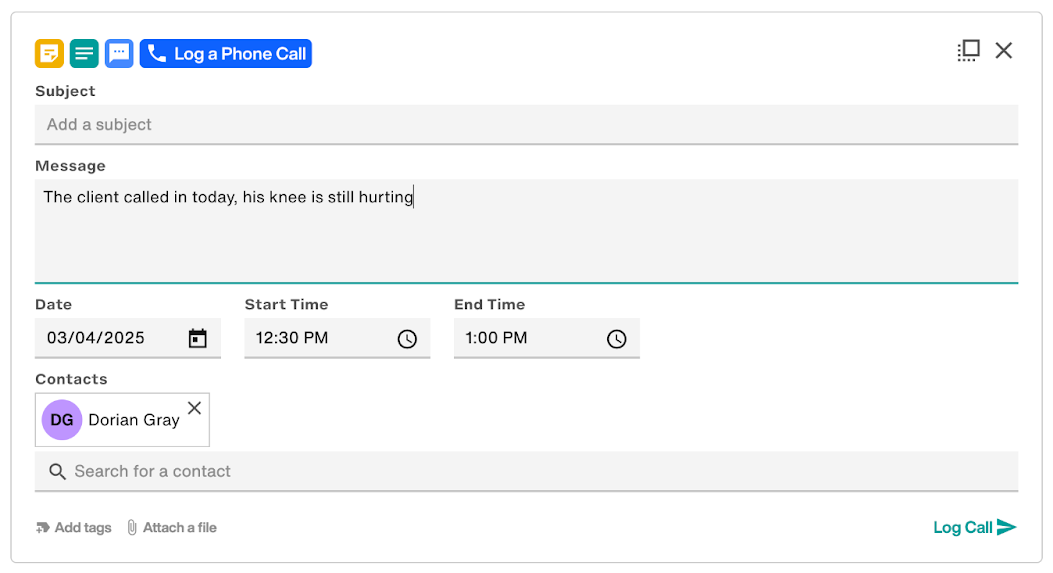This screenshot has height=573, width=1053.
Task: Click the Log Call button
Action: 974,527
